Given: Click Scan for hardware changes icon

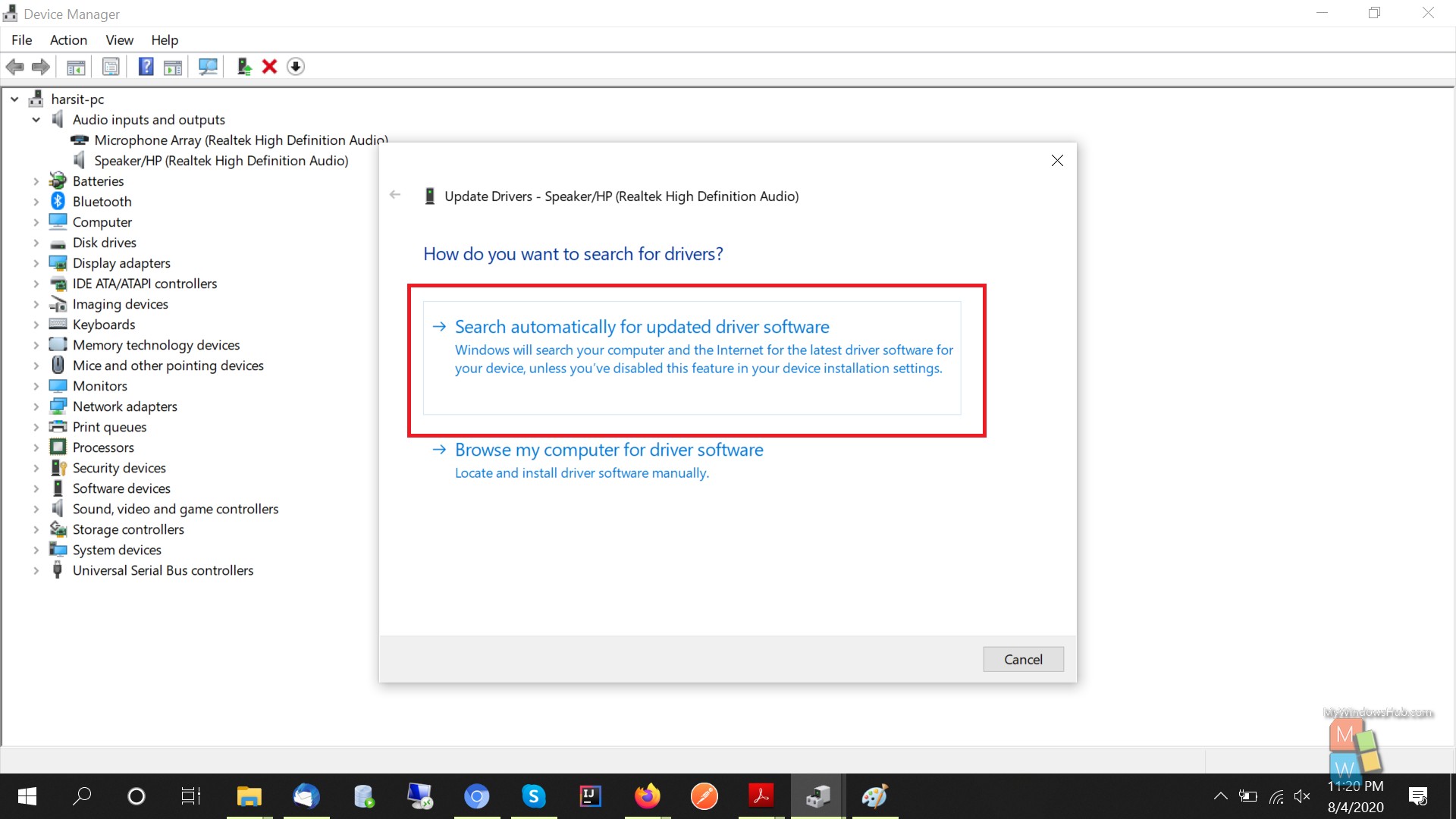Looking at the screenshot, I should (x=208, y=67).
